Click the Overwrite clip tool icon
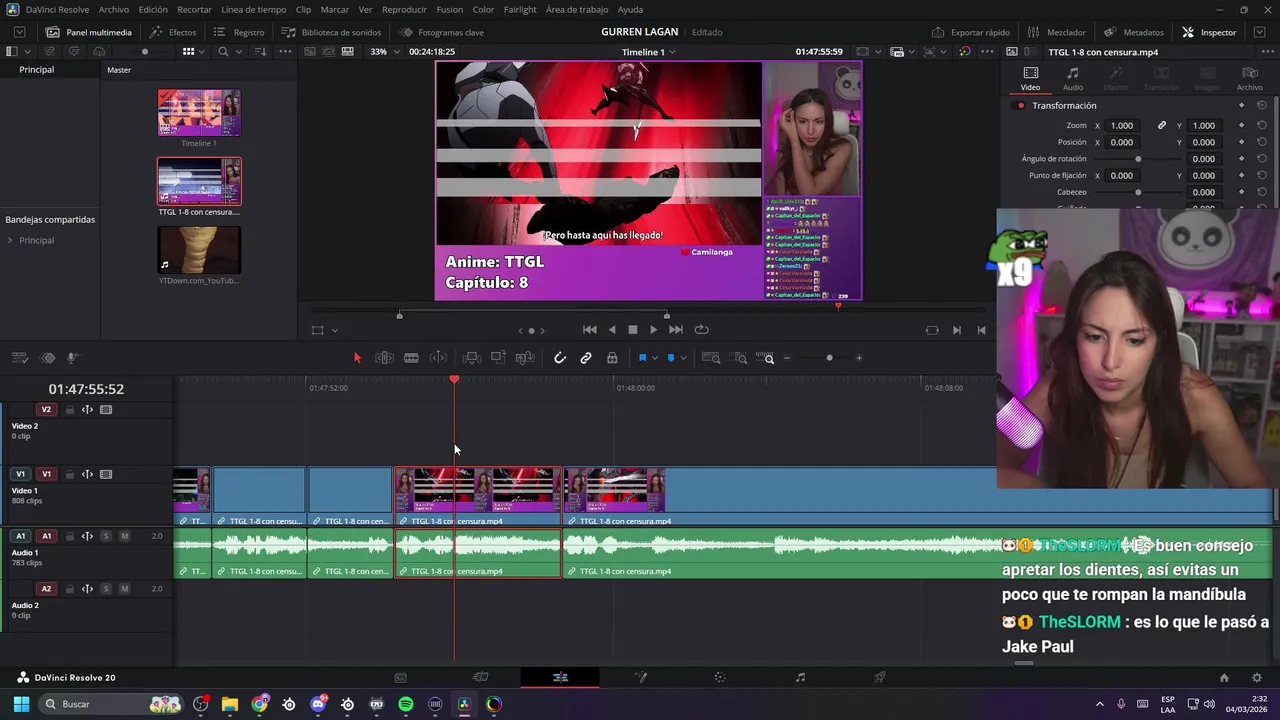This screenshot has height=720, width=1280. (x=498, y=358)
